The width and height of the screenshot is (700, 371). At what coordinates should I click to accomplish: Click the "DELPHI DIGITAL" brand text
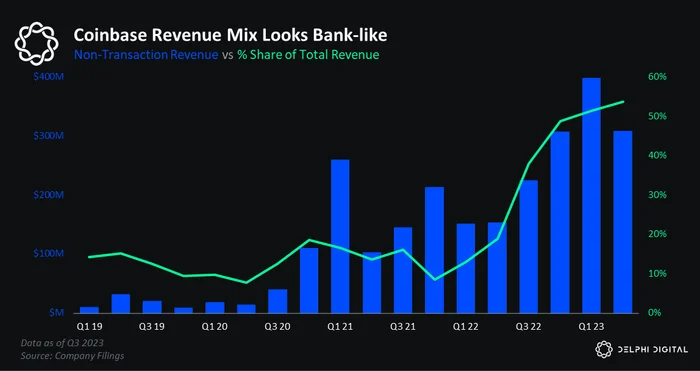coord(653,350)
